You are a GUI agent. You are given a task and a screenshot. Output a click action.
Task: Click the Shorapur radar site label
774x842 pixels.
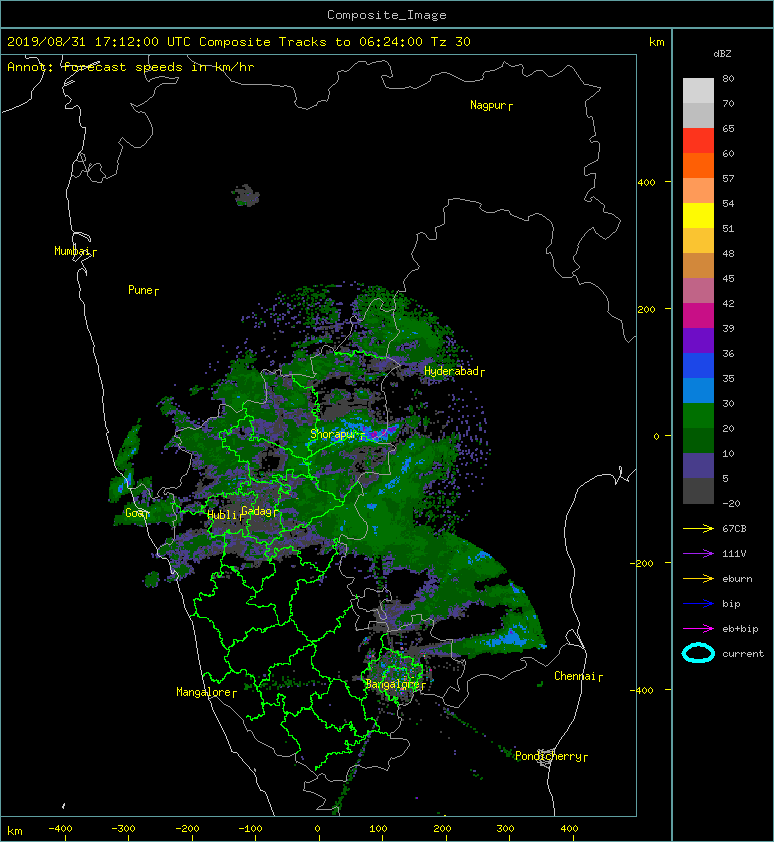click(333, 434)
